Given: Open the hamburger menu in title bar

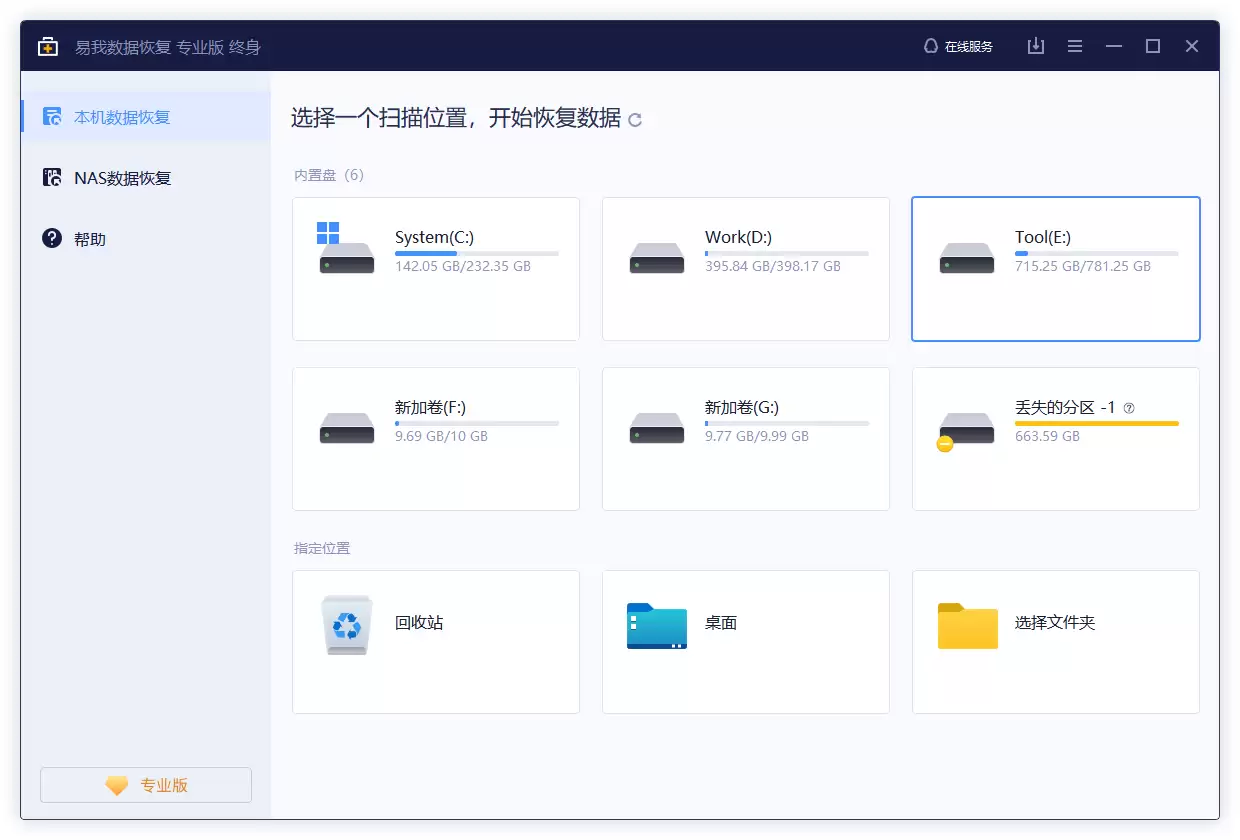Looking at the screenshot, I should [x=1075, y=46].
